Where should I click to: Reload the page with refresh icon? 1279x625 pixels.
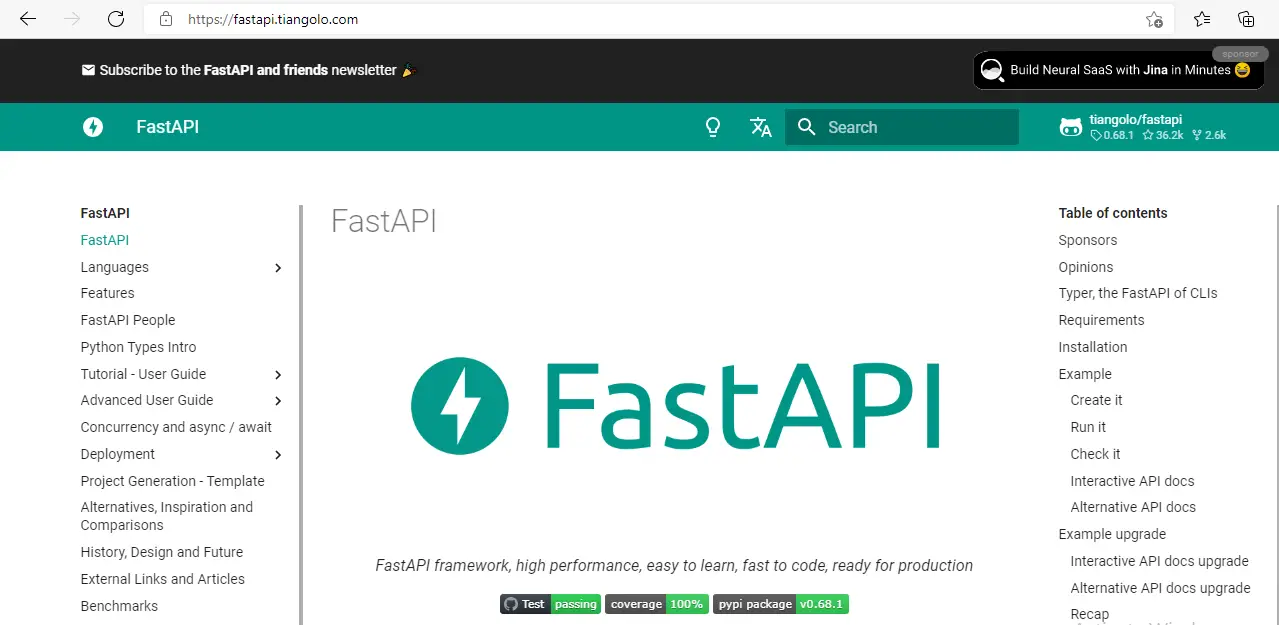tap(116, 19)
